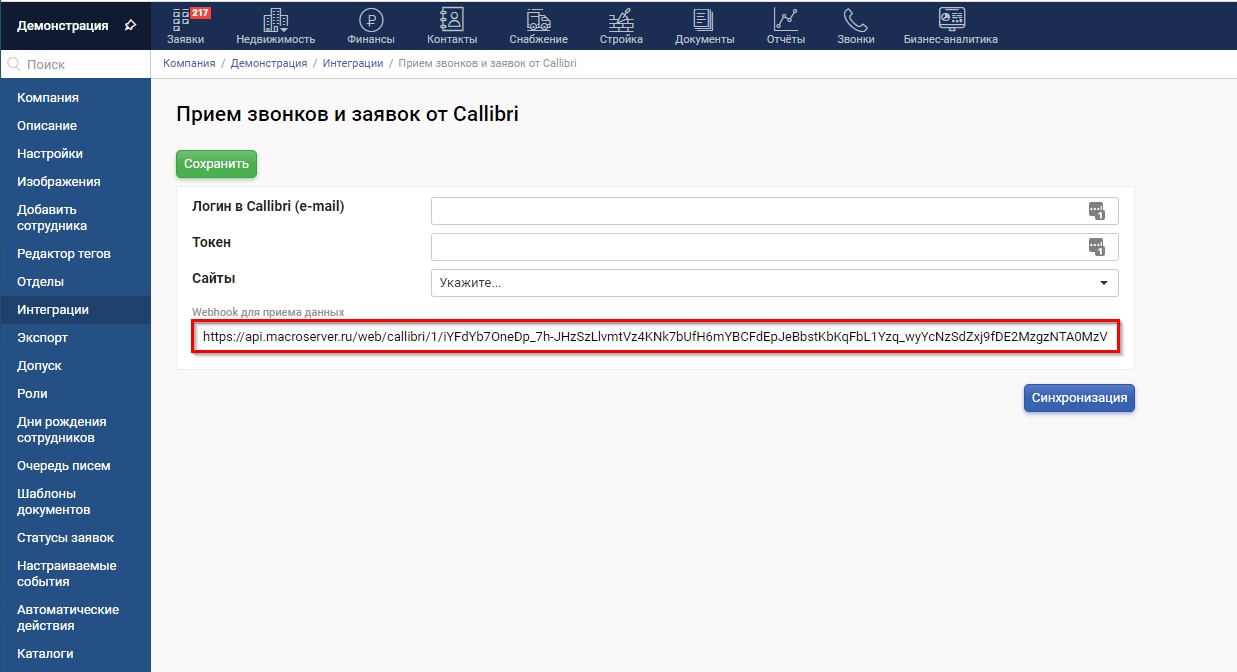Go to Интеграции breadcrumb link
This screenshot has height=672, width=1237.
coord(352,63)
